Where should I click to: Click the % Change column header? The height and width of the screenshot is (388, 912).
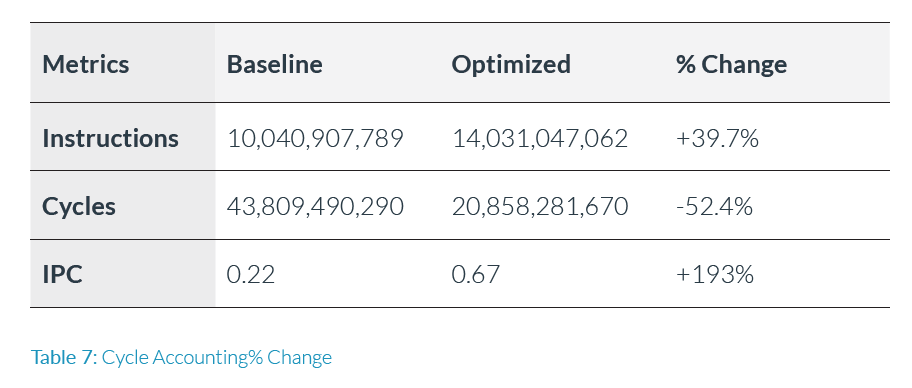[731, 64]
